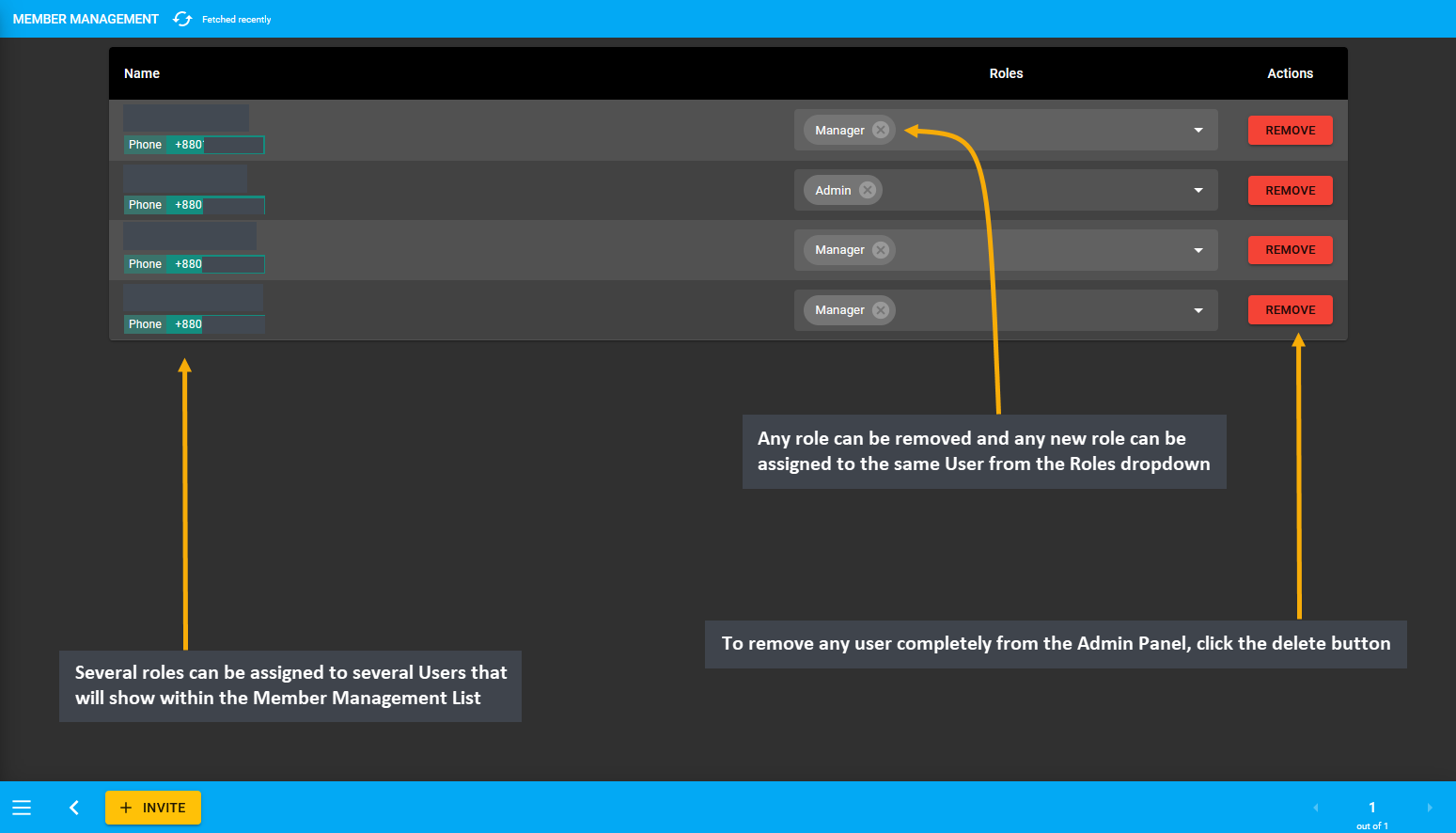Expand the Roles dropdown in the fourth row
The width and height of the screenshot is (1456, 833).
point(1198,310)
